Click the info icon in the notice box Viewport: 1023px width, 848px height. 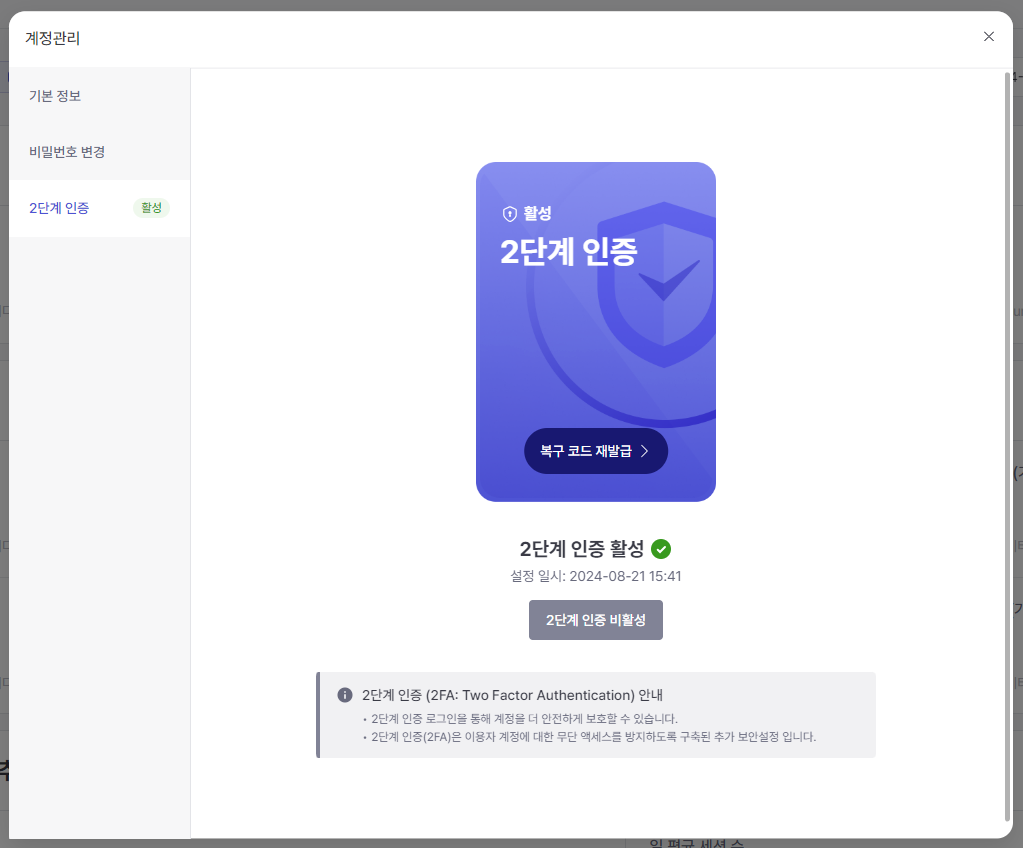click(x=345, y=695)
